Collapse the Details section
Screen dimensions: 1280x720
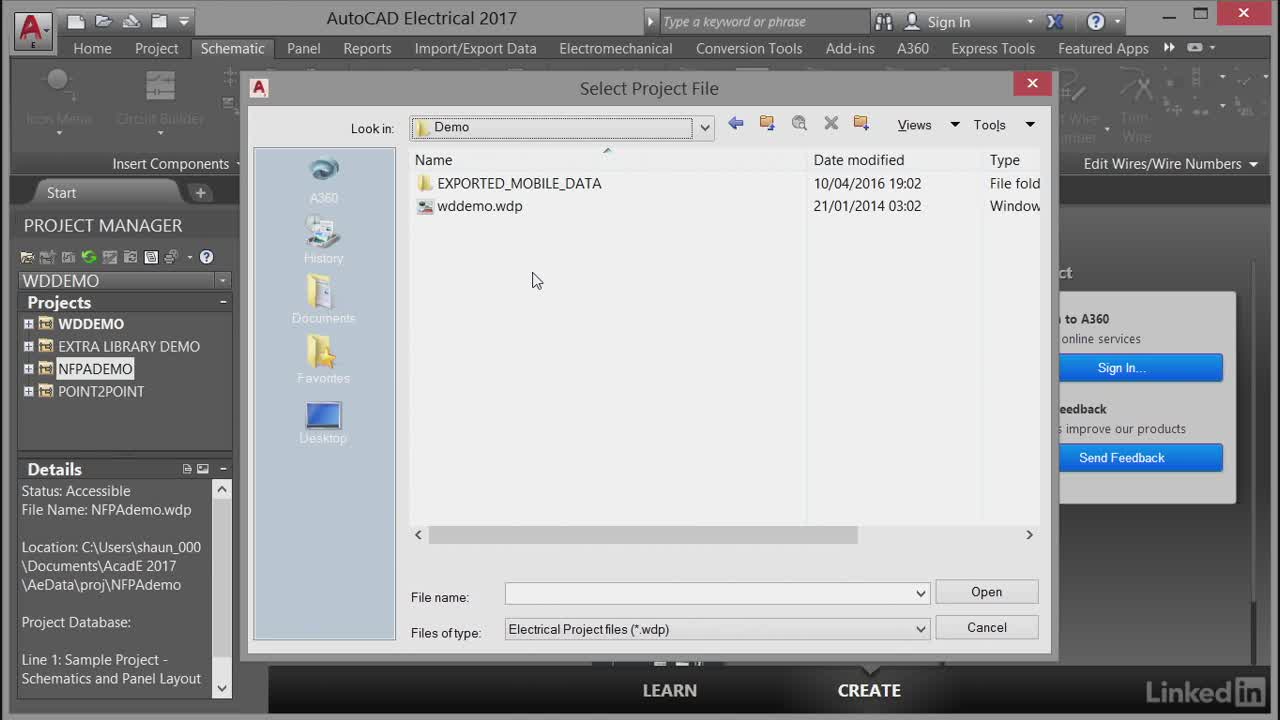[223, 469]
